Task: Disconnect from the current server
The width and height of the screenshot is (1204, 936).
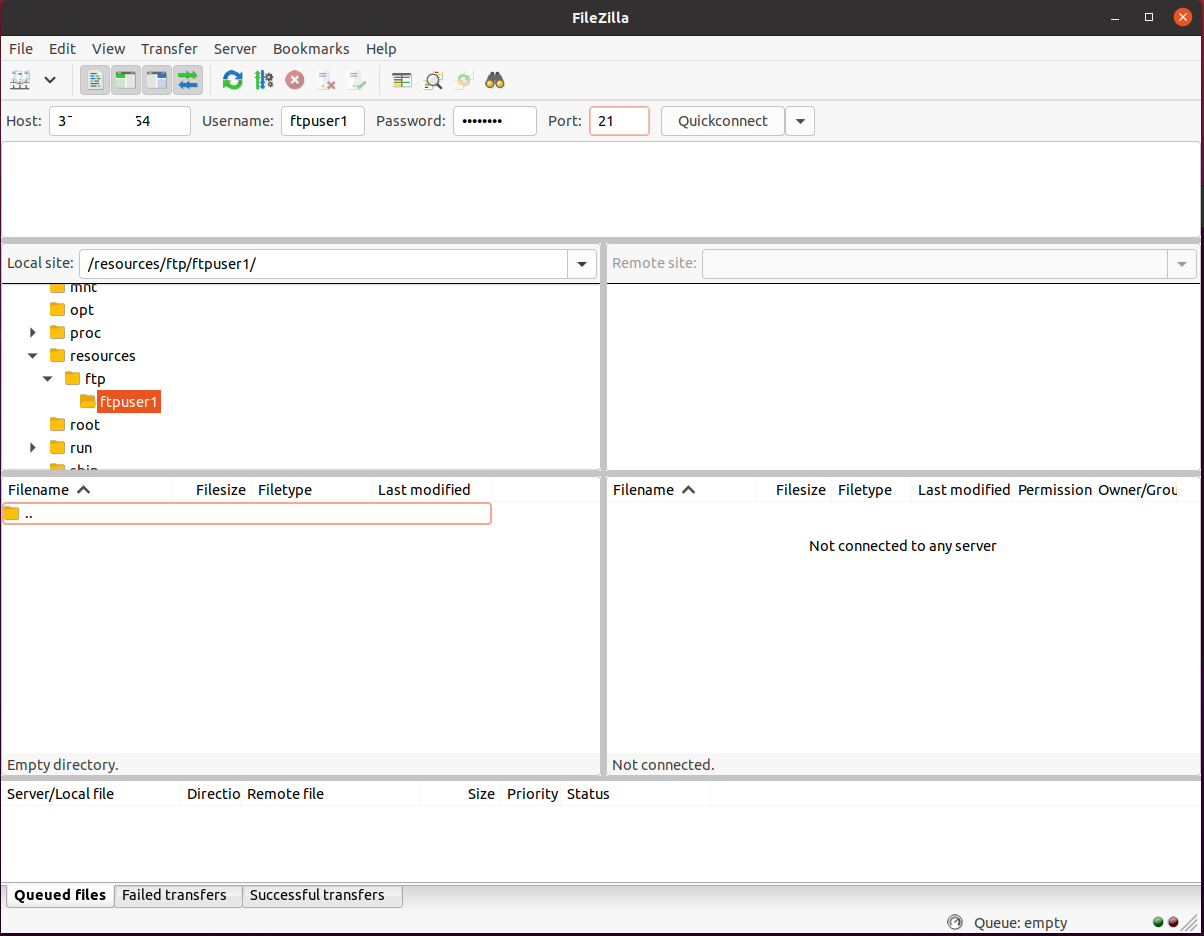Action: coord(326,80)
